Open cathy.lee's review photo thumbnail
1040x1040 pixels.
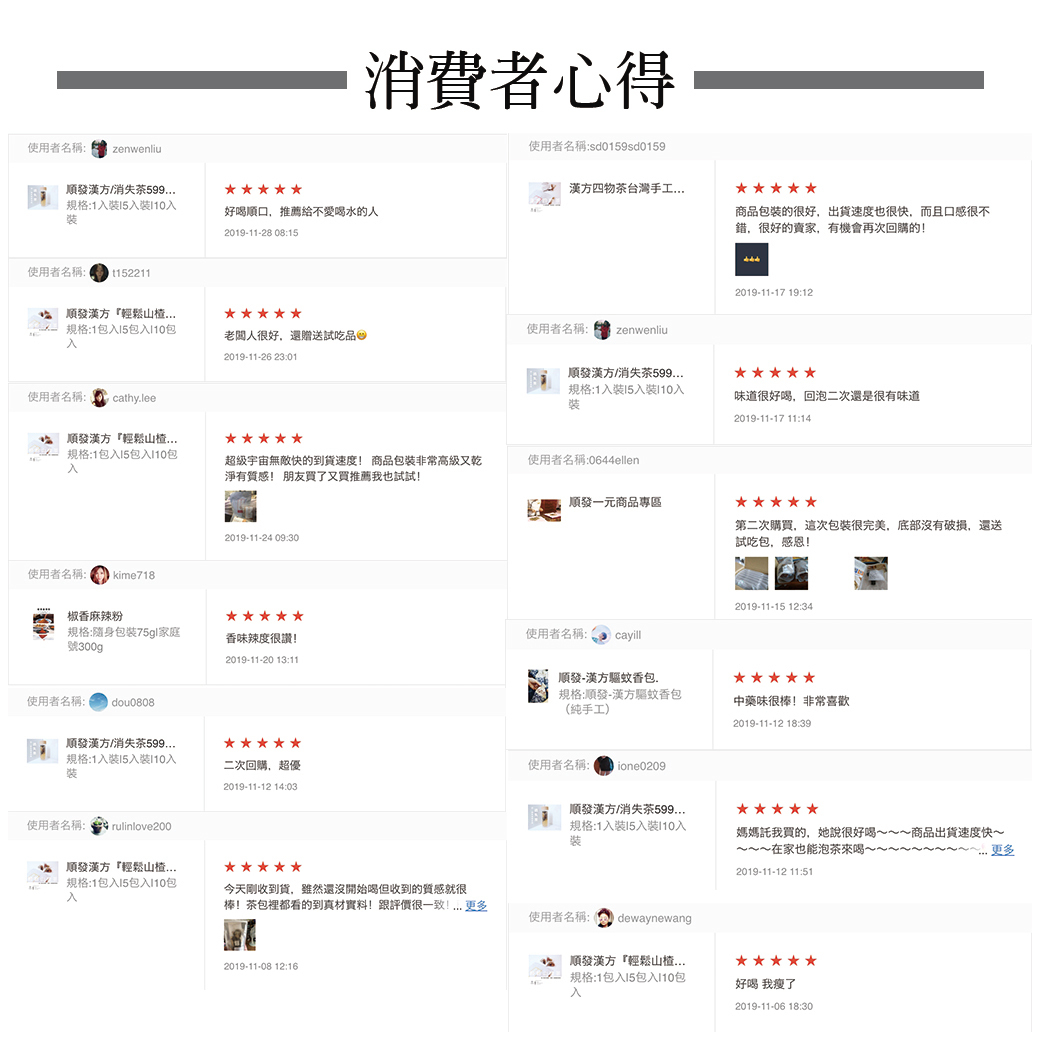(x=241, y=507)
